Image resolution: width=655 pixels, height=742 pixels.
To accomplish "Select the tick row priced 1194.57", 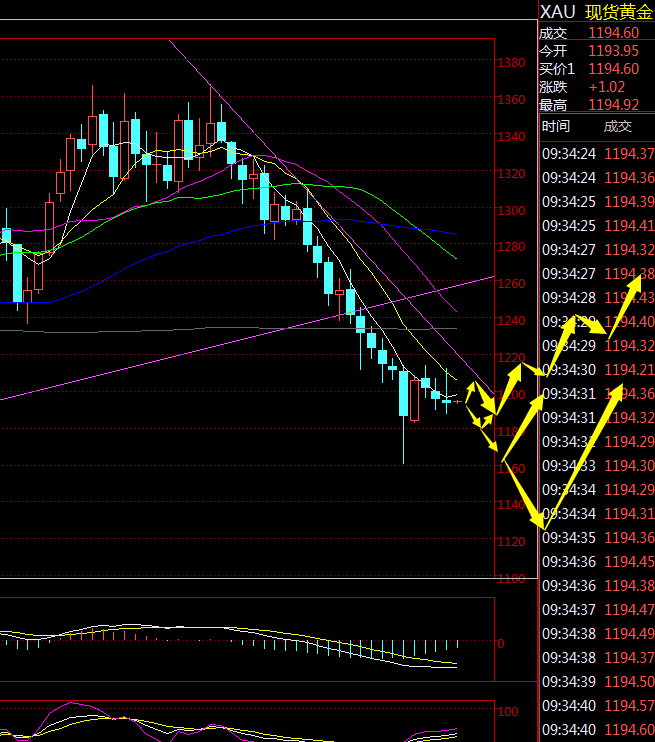I will [597, 706].
